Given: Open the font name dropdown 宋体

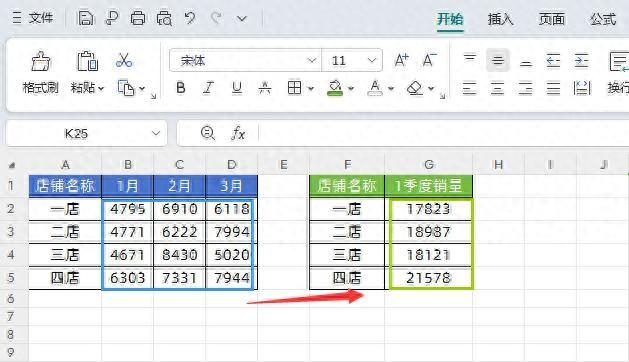Looking at the screenshot, I should 312,61.
